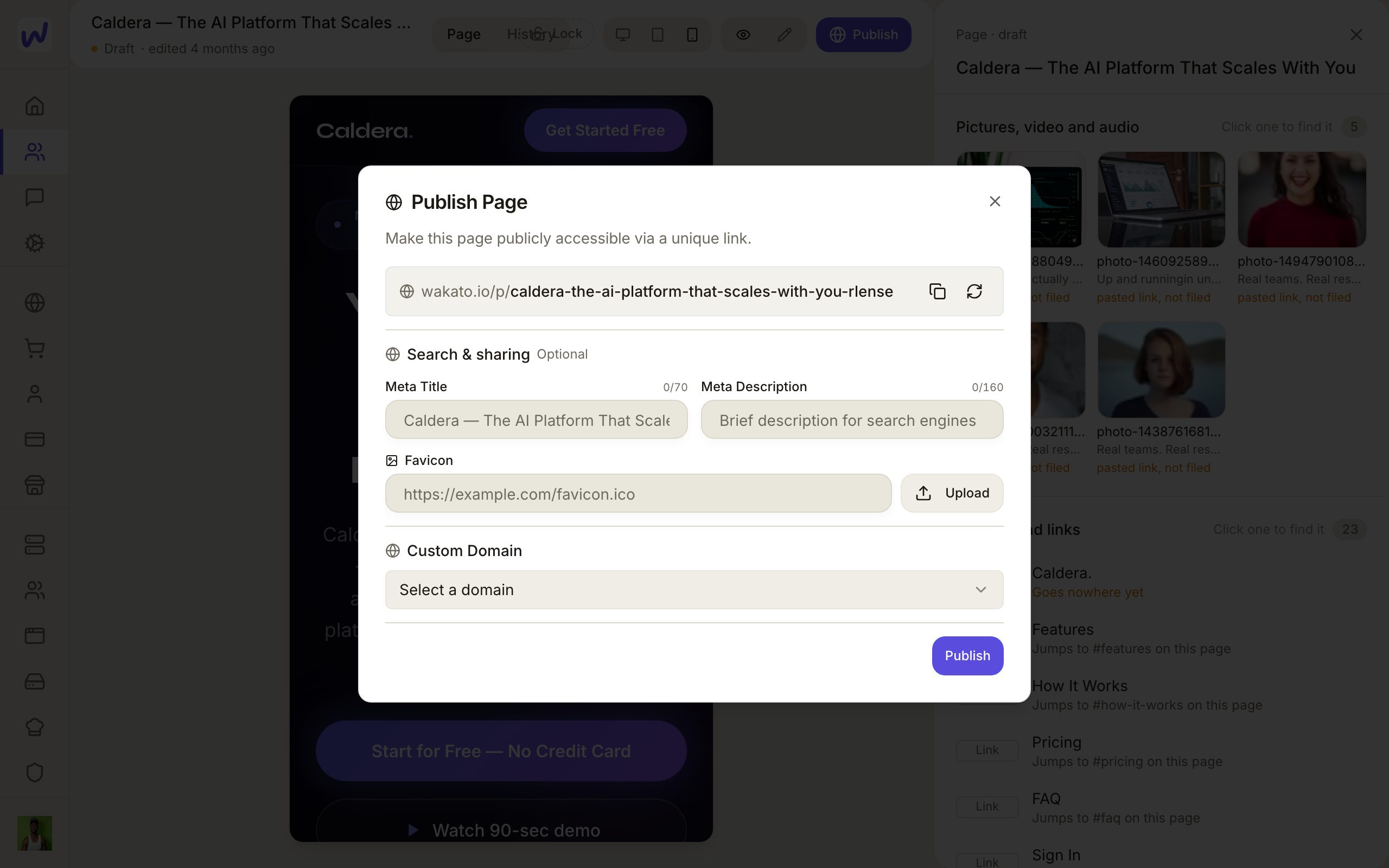The width and height of the screenshot is (1389, 868).
Task: Select the photo-1438761681 thumbnail
Action: [1161, 371]
